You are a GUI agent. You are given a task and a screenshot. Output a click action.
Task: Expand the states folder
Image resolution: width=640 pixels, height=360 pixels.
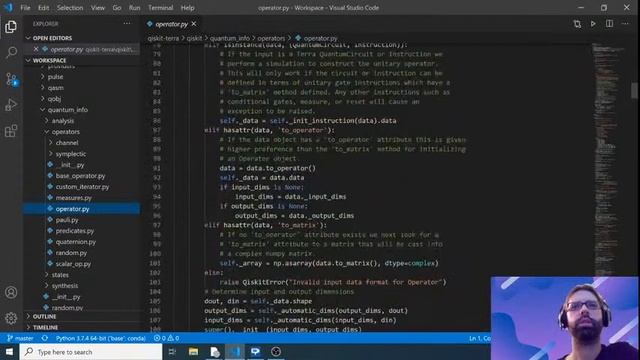coord(60,275)
